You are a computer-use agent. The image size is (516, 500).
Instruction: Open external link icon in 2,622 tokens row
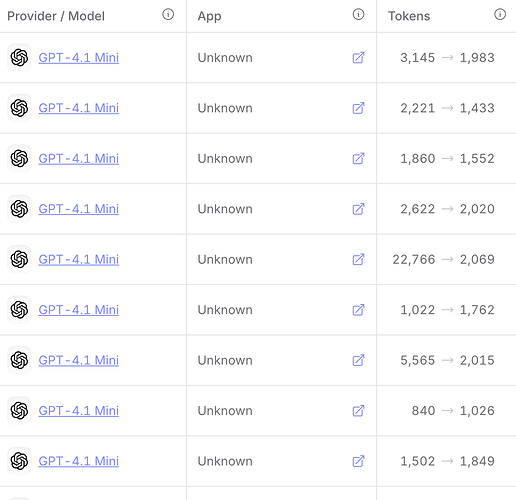[x=358, y=209]
